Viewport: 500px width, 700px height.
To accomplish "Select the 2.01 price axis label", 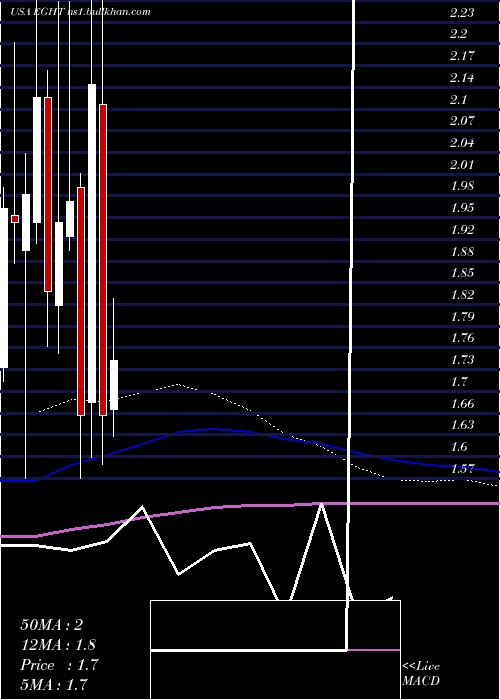I will coord(462,165).
